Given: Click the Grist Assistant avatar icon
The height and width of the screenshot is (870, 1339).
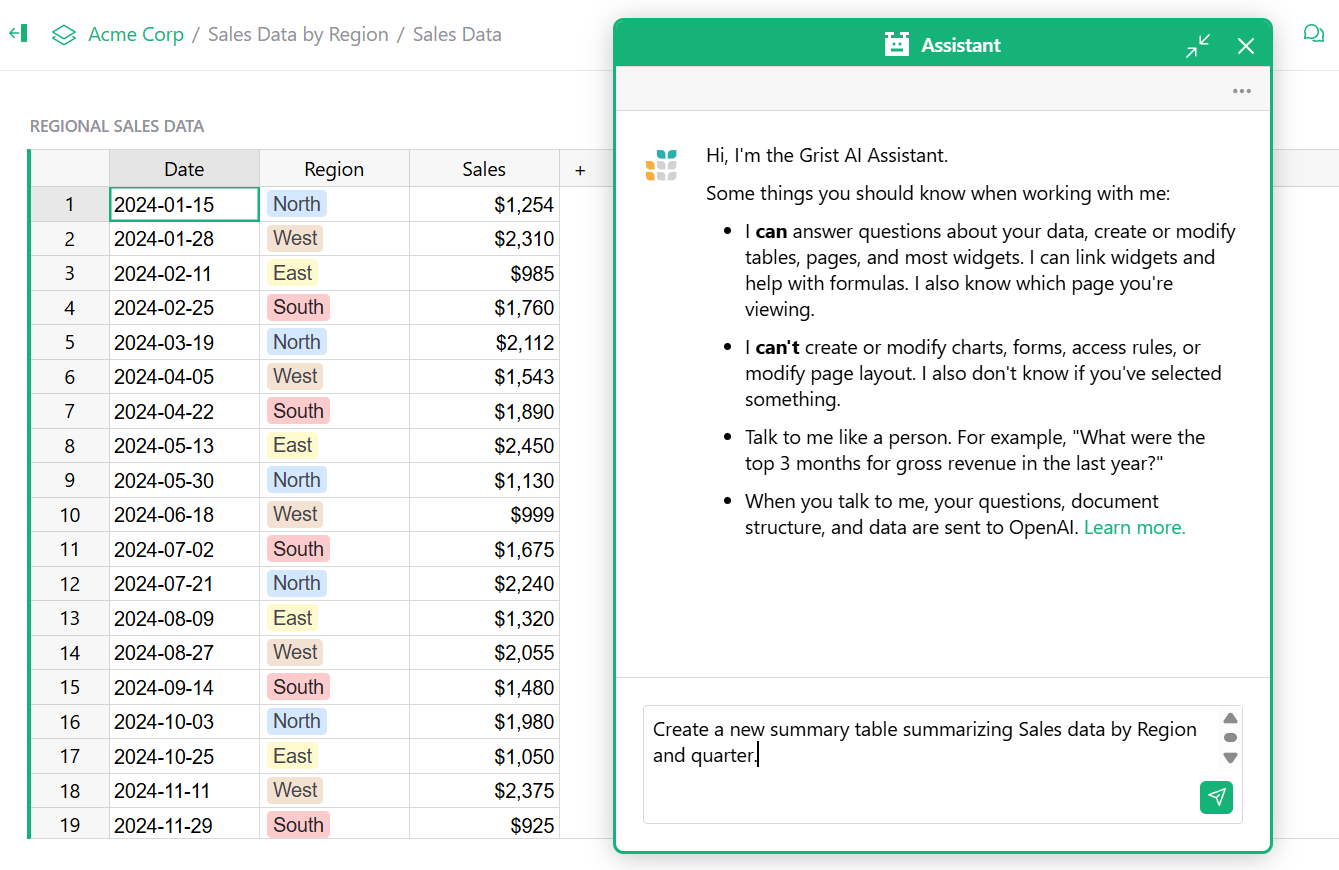Looking at the screenshot, I should pyautogui.click(x=661, y=165).
